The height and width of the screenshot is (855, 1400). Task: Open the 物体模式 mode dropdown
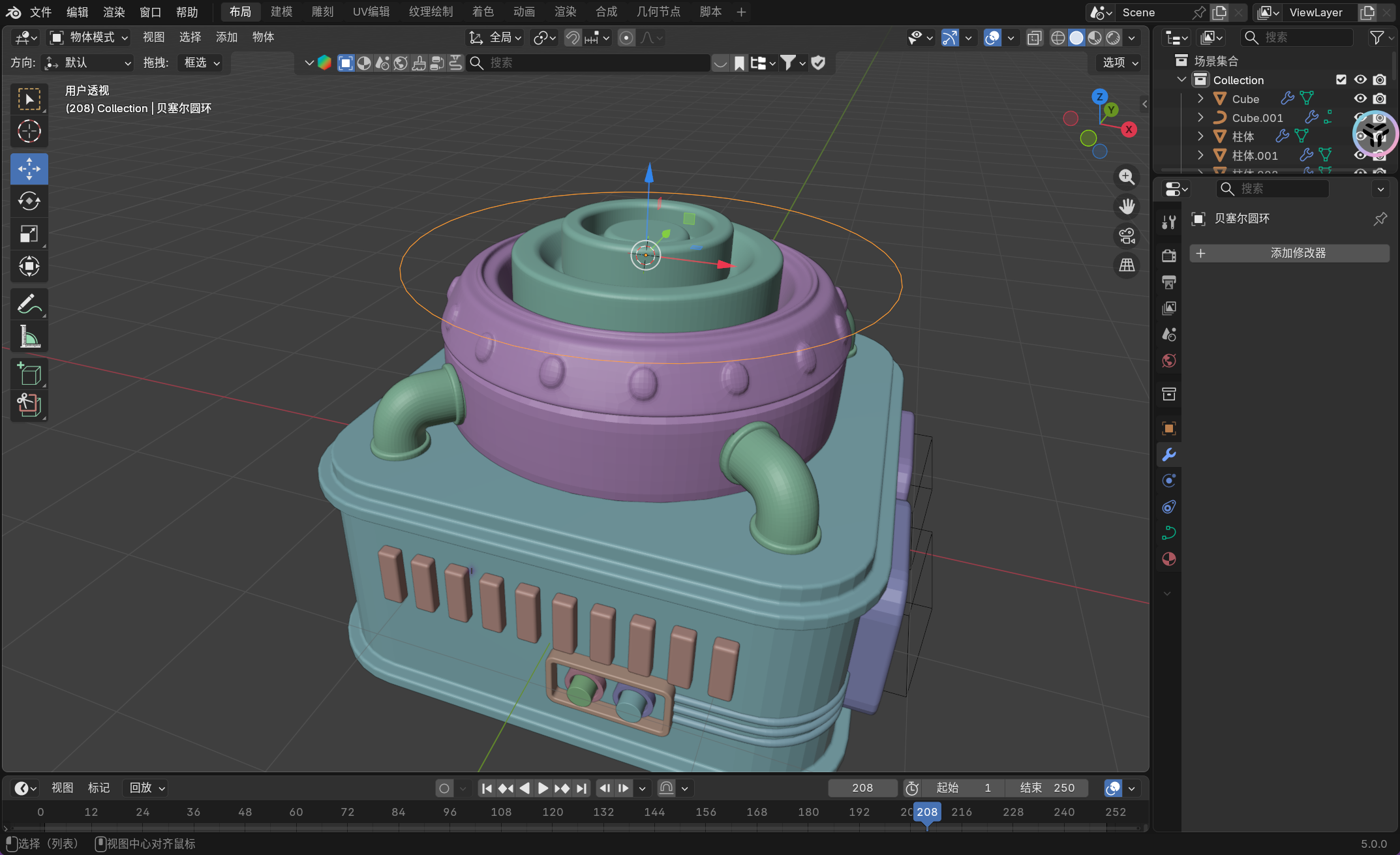point(90,38)
